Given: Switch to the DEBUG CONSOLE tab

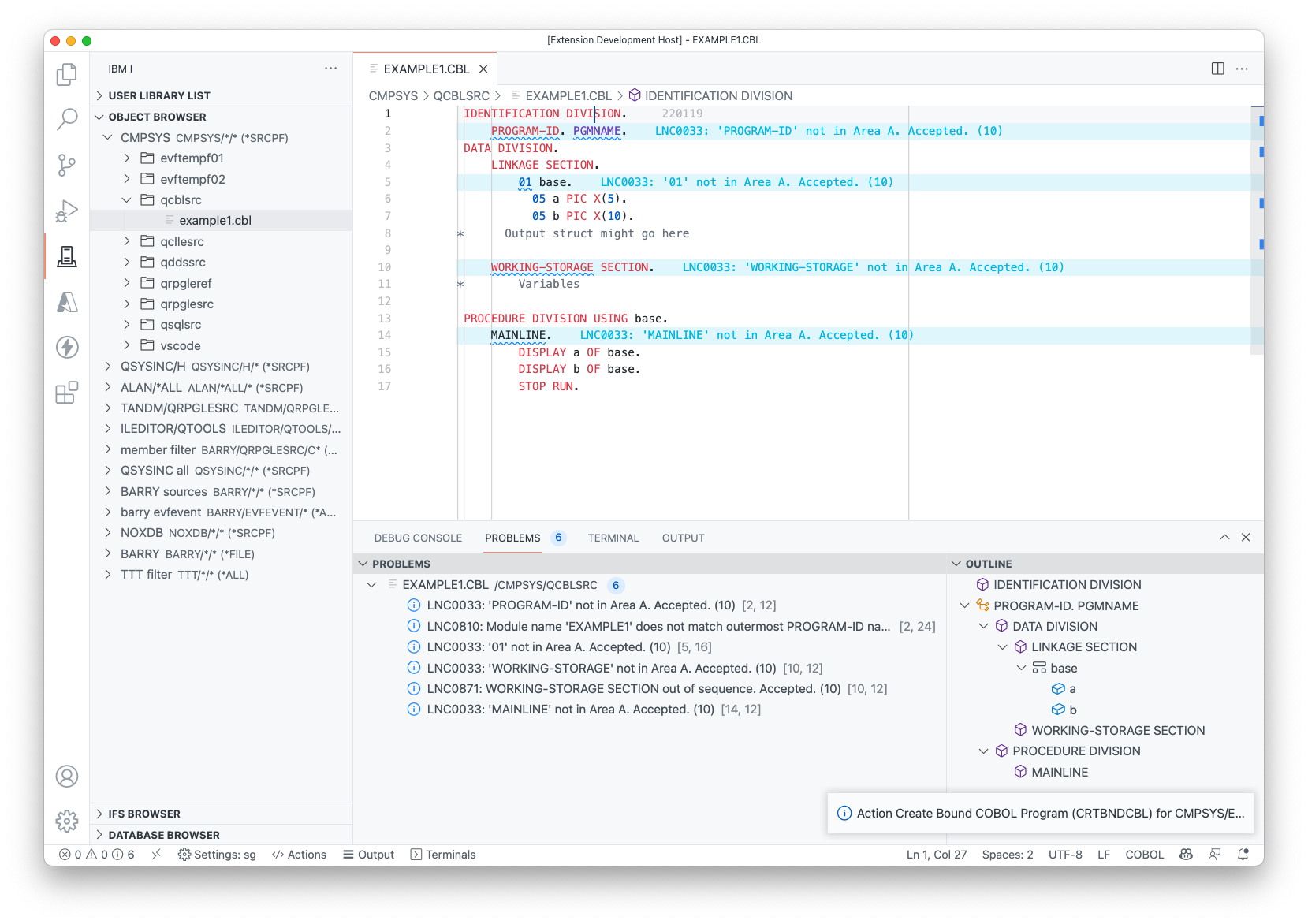Looking at the screenshot, I should coord(418,538).
